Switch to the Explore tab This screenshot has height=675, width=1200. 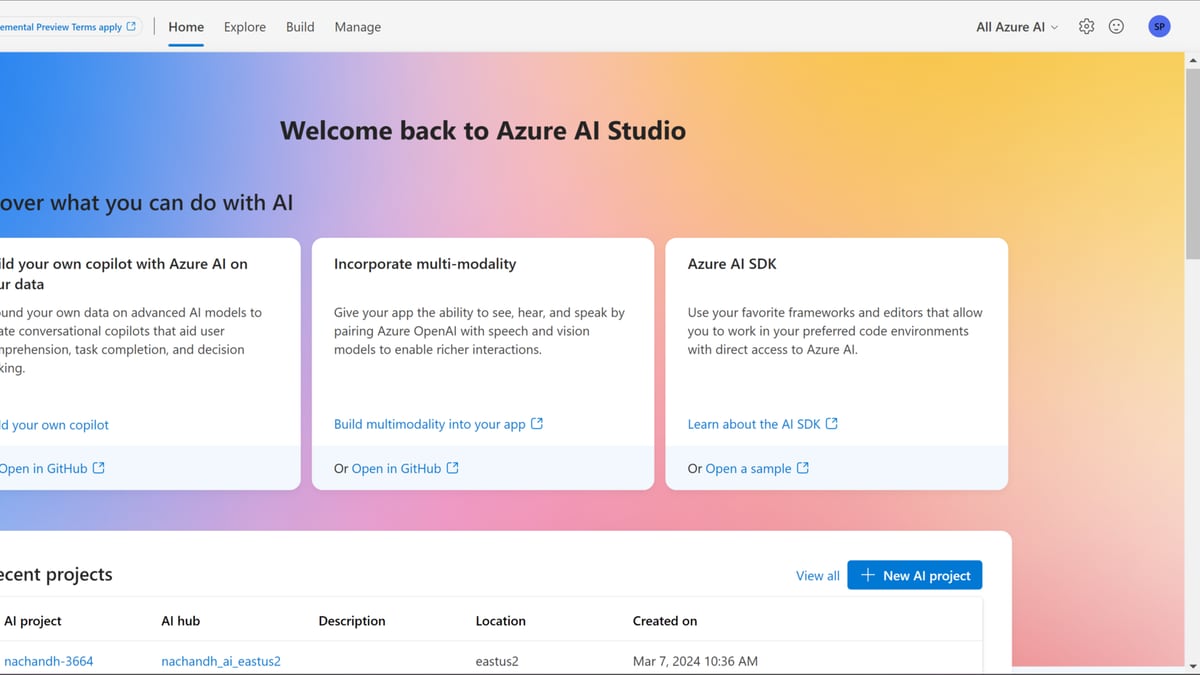click(245, 27)
